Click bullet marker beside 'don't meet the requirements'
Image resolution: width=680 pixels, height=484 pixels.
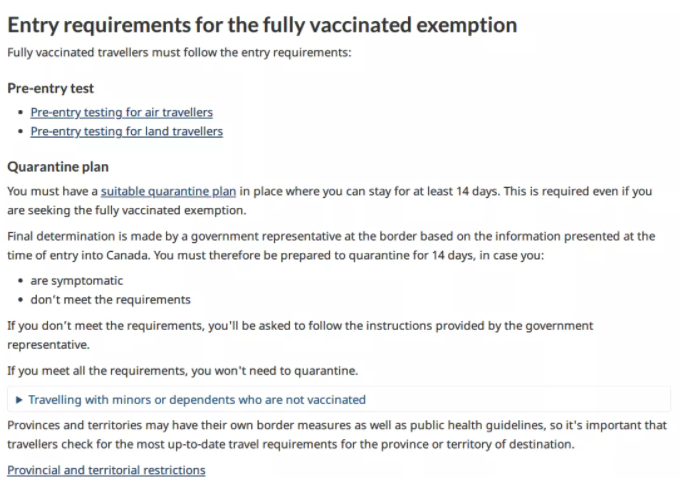20,300
